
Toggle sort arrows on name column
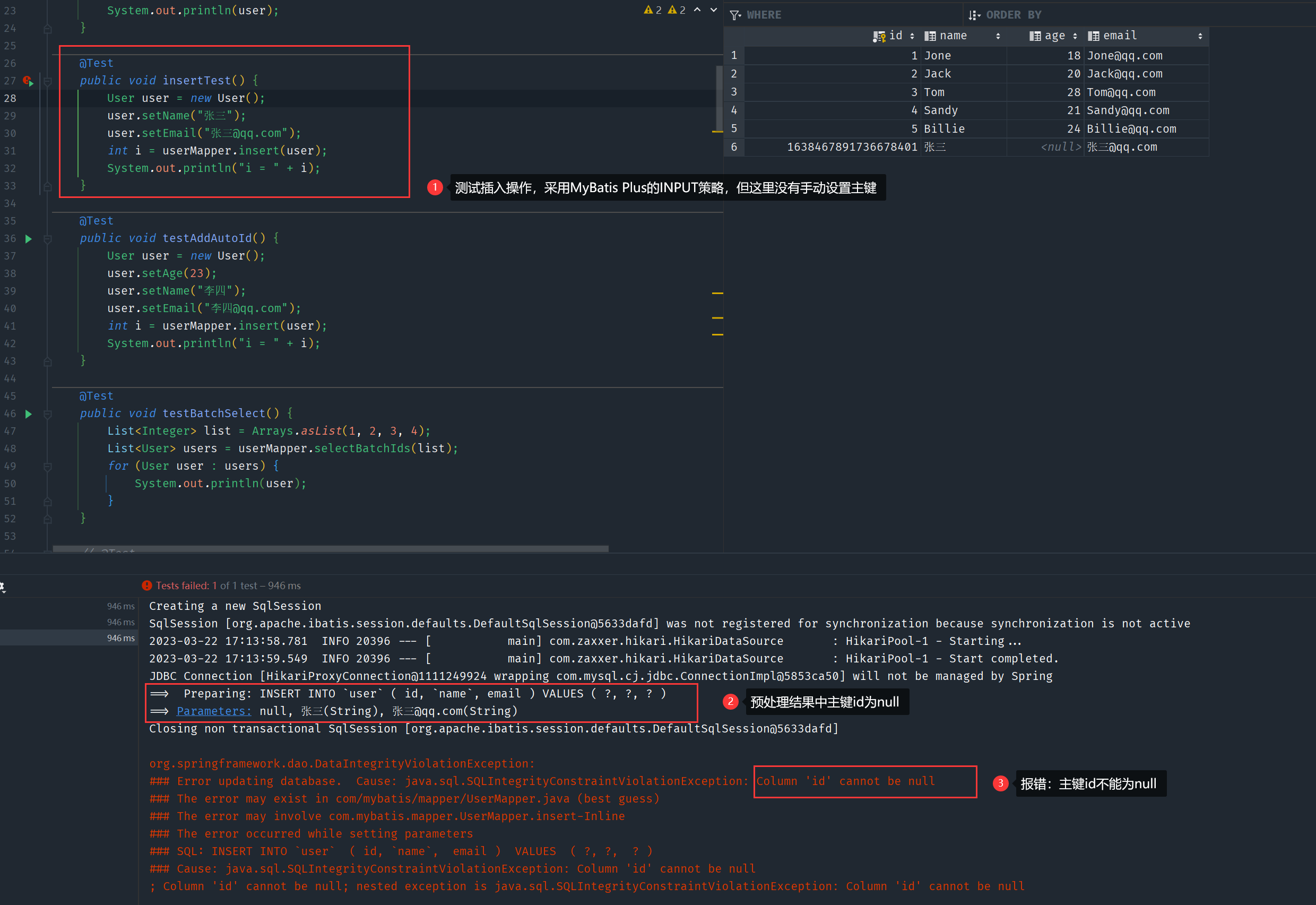tap(998, 36)
